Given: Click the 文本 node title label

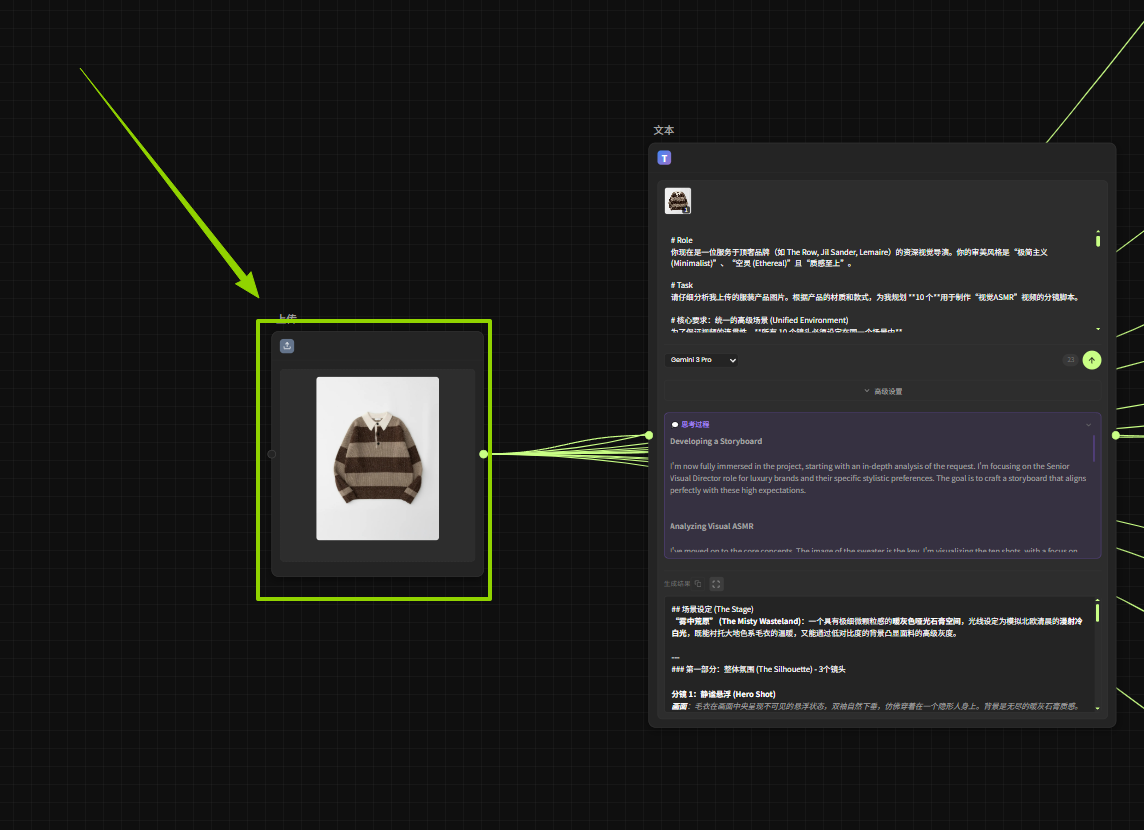Looking at the screenshot, I should click(664, 131).
